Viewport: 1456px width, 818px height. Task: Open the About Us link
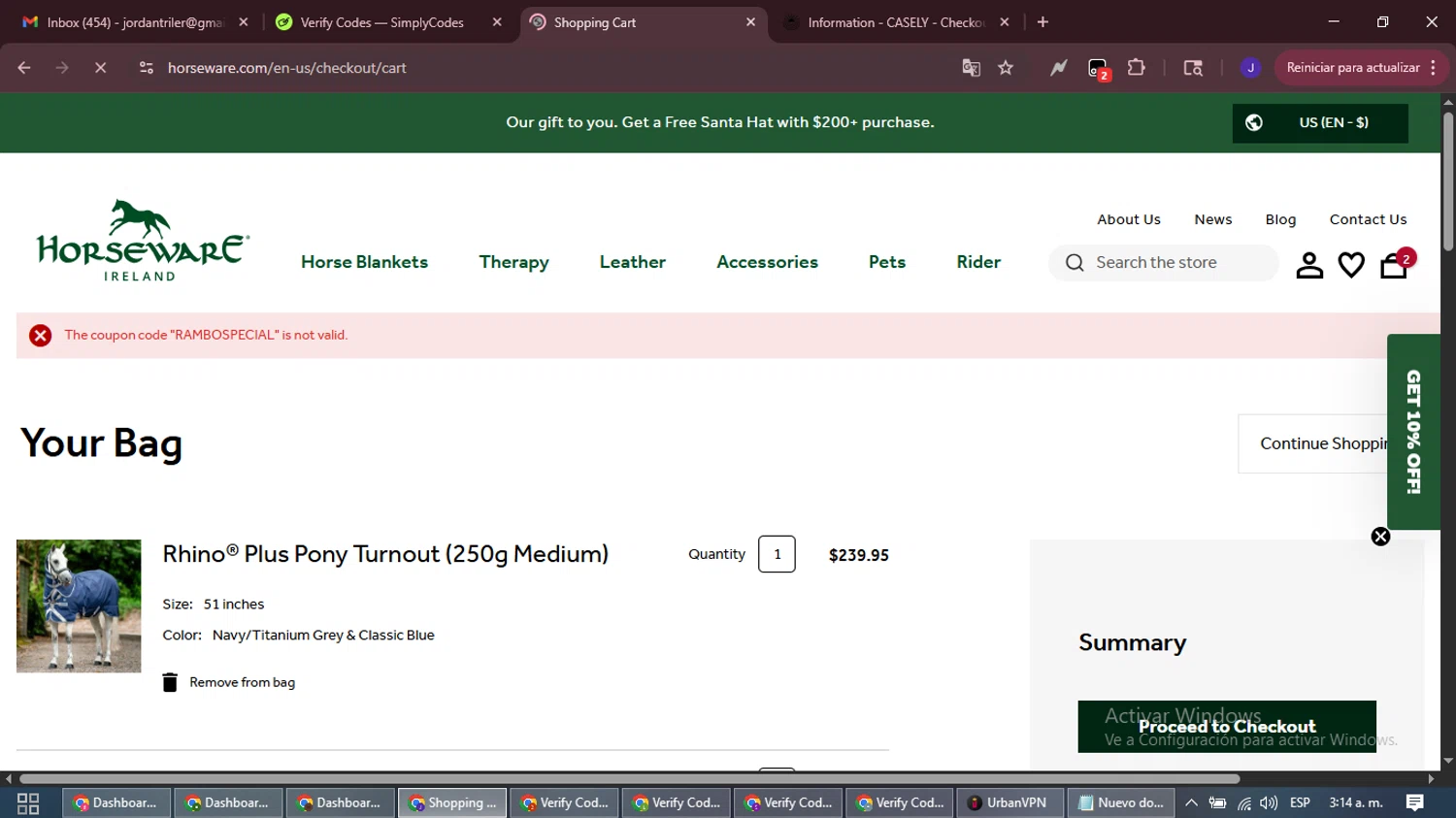point(1129,219)
